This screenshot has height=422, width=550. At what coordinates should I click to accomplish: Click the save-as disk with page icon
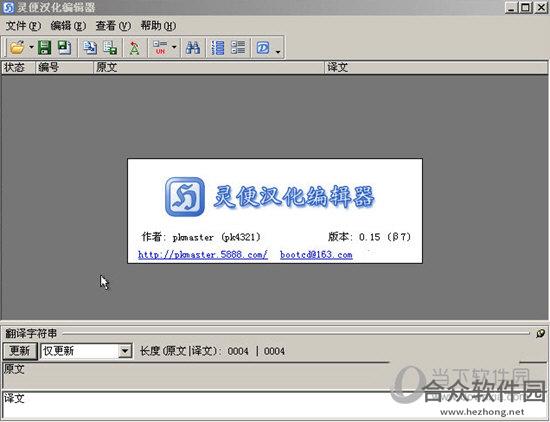pyautogui.click(x=64, y=47)
